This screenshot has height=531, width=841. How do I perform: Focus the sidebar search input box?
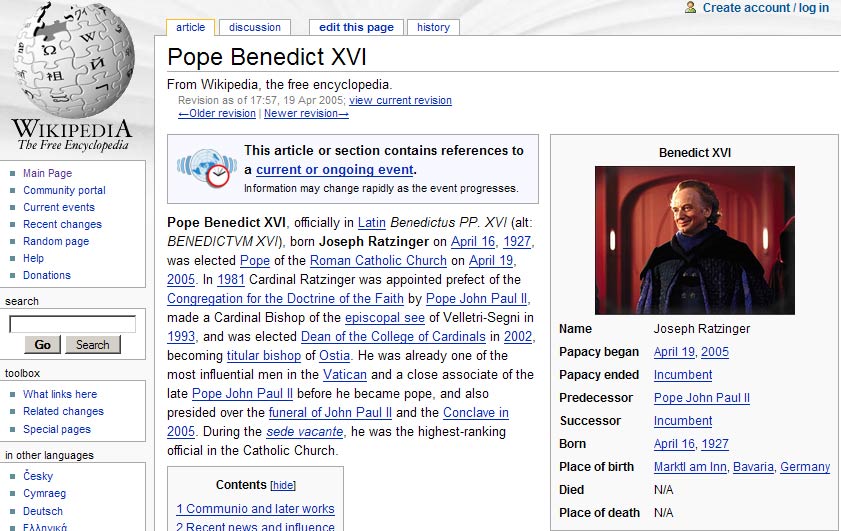pos(72,324)
